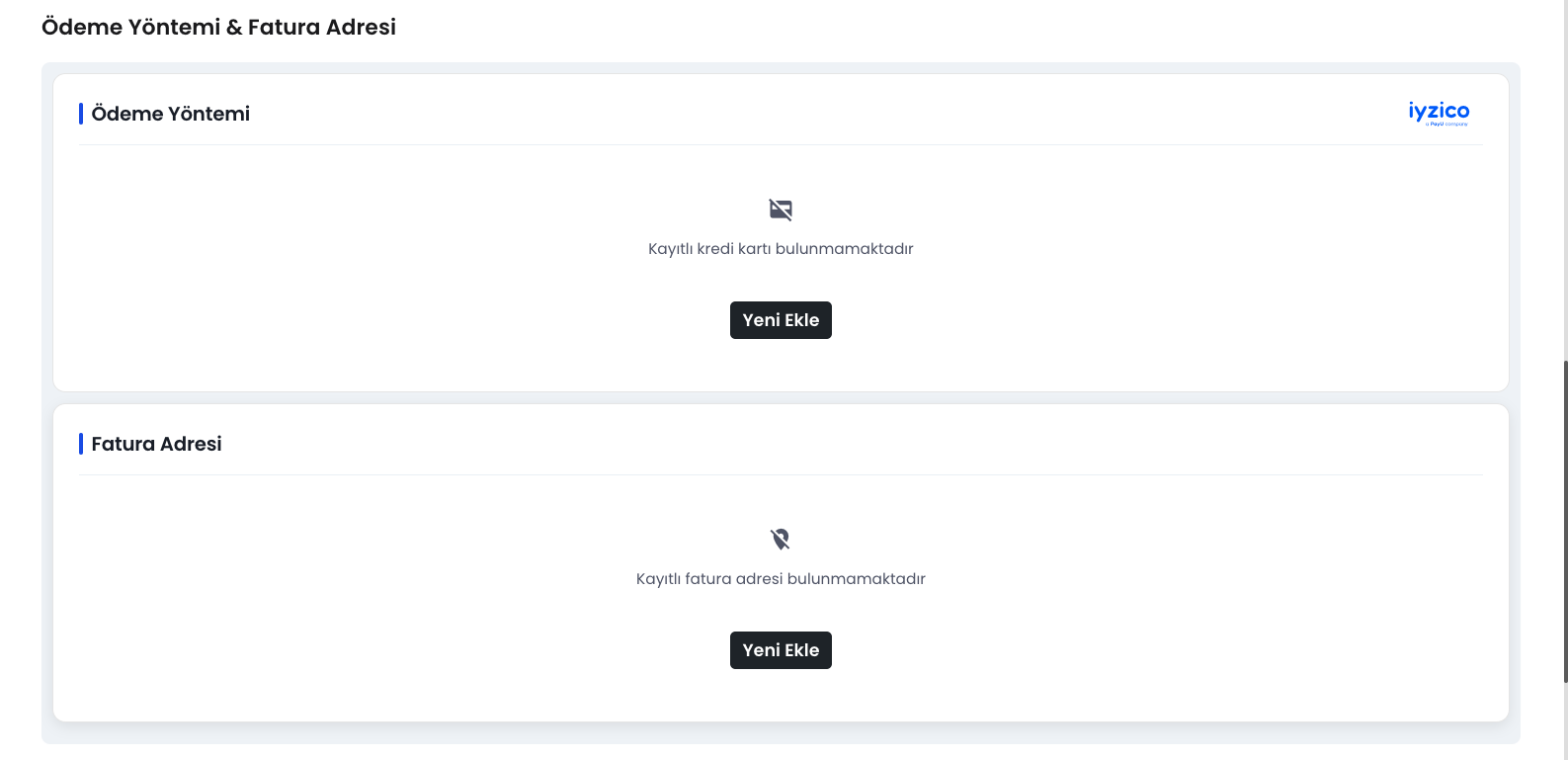Click the scrollbar track above the thumb
Screen dimensions: 1568x760
pos(1565,180)
